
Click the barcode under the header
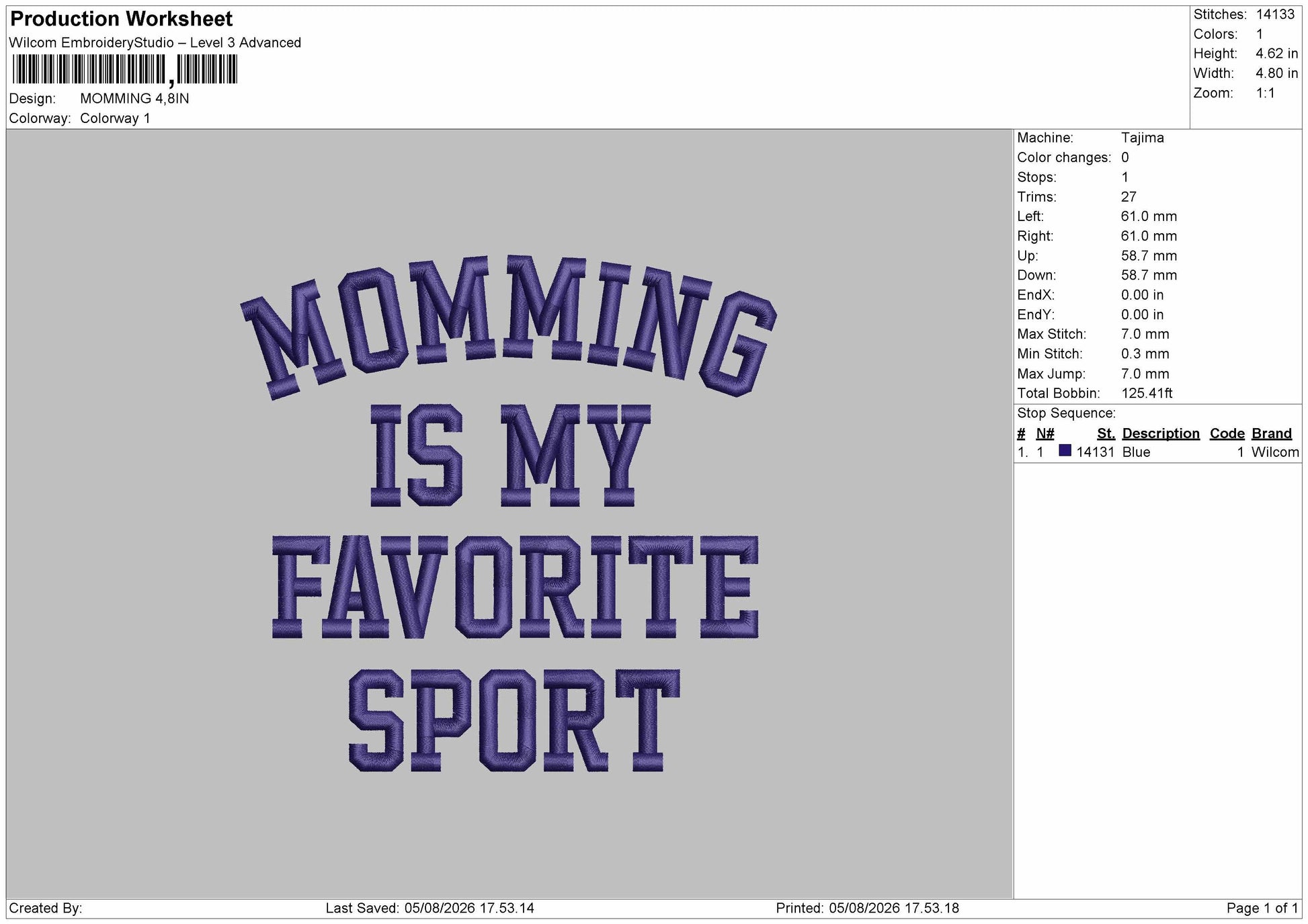(125, 70)
